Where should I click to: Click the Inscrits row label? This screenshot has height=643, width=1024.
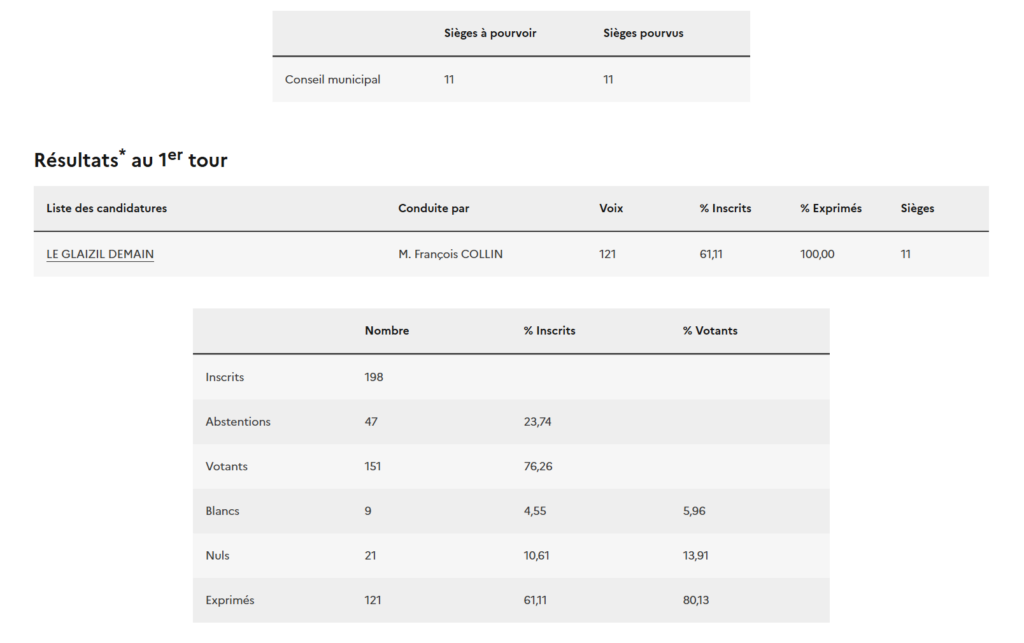click(225, 377)
